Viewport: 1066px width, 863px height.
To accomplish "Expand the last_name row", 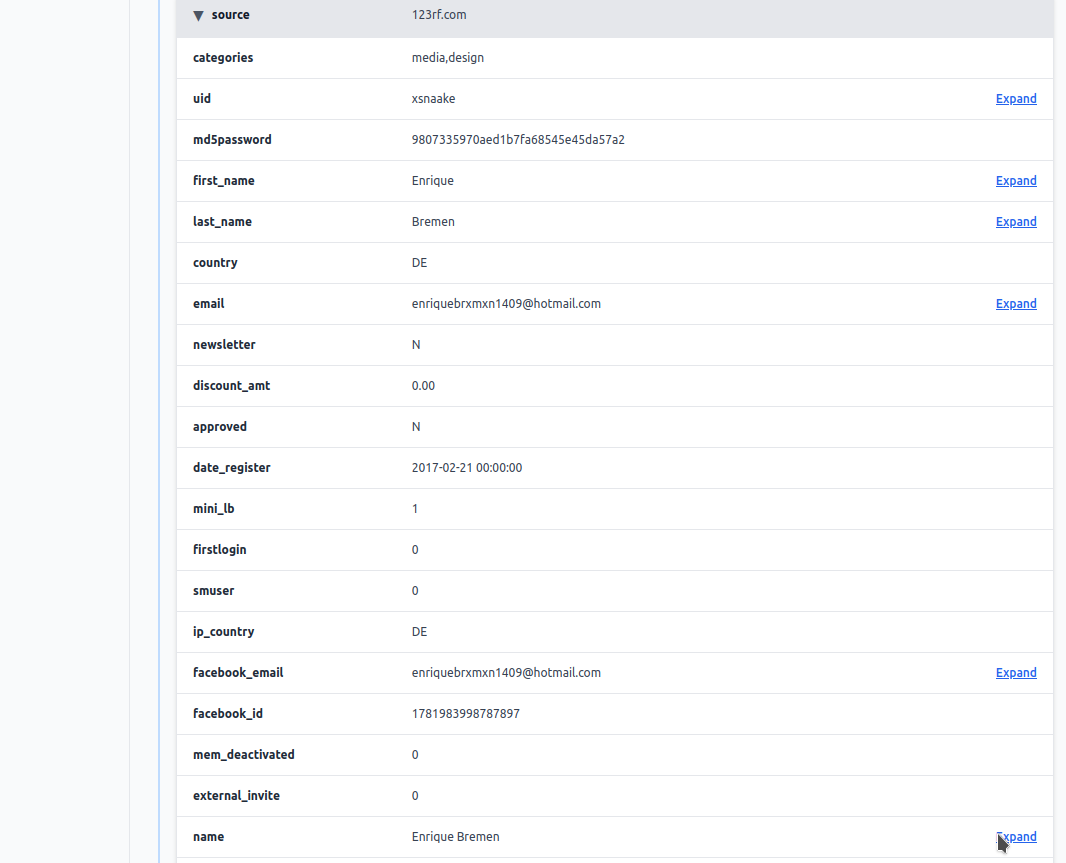I will [x=1016, y=222].
